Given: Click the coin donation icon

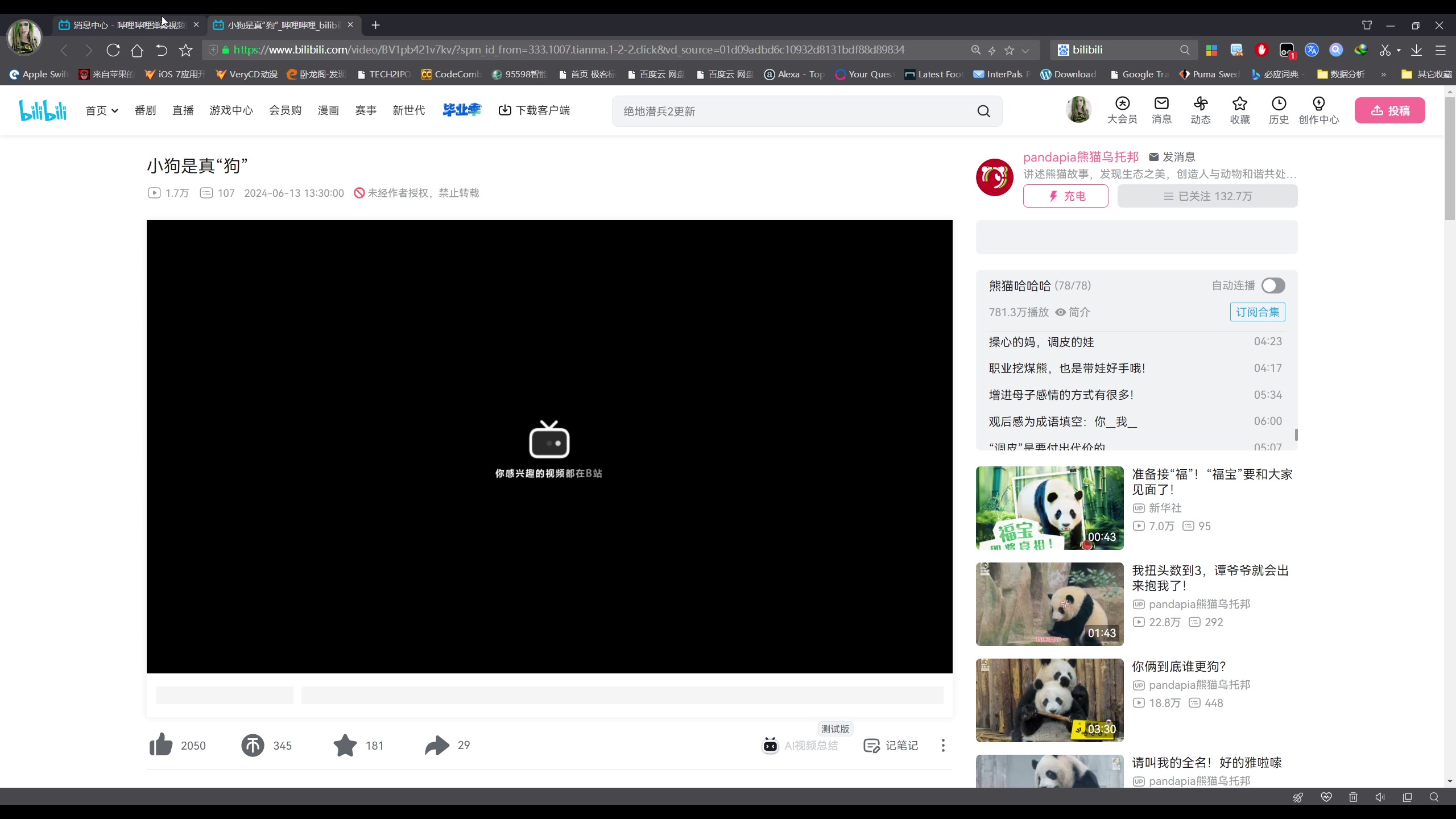Looking at the screenshot, I should tap(253, 745).
